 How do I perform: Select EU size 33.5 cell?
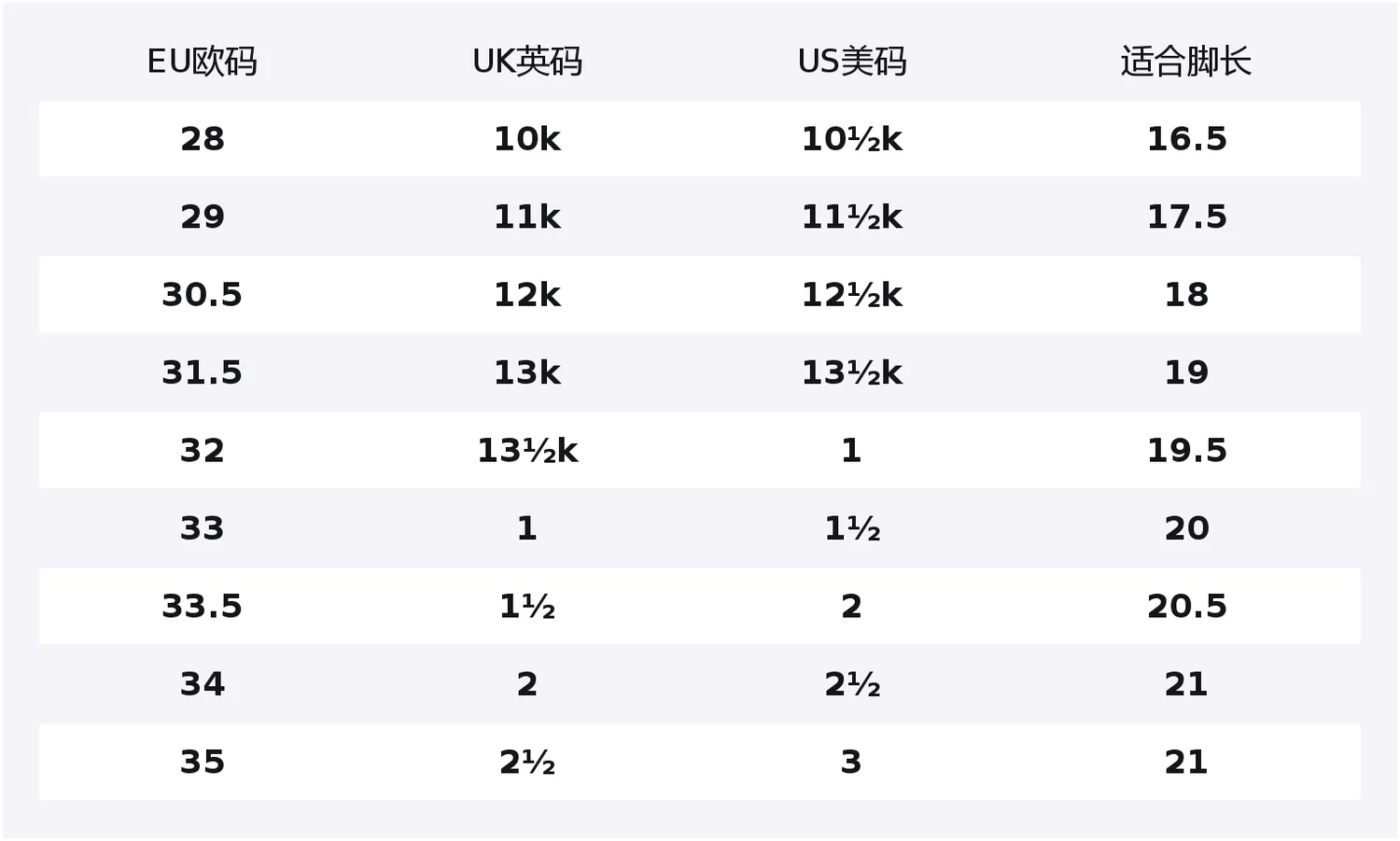(x=203, y=607)
